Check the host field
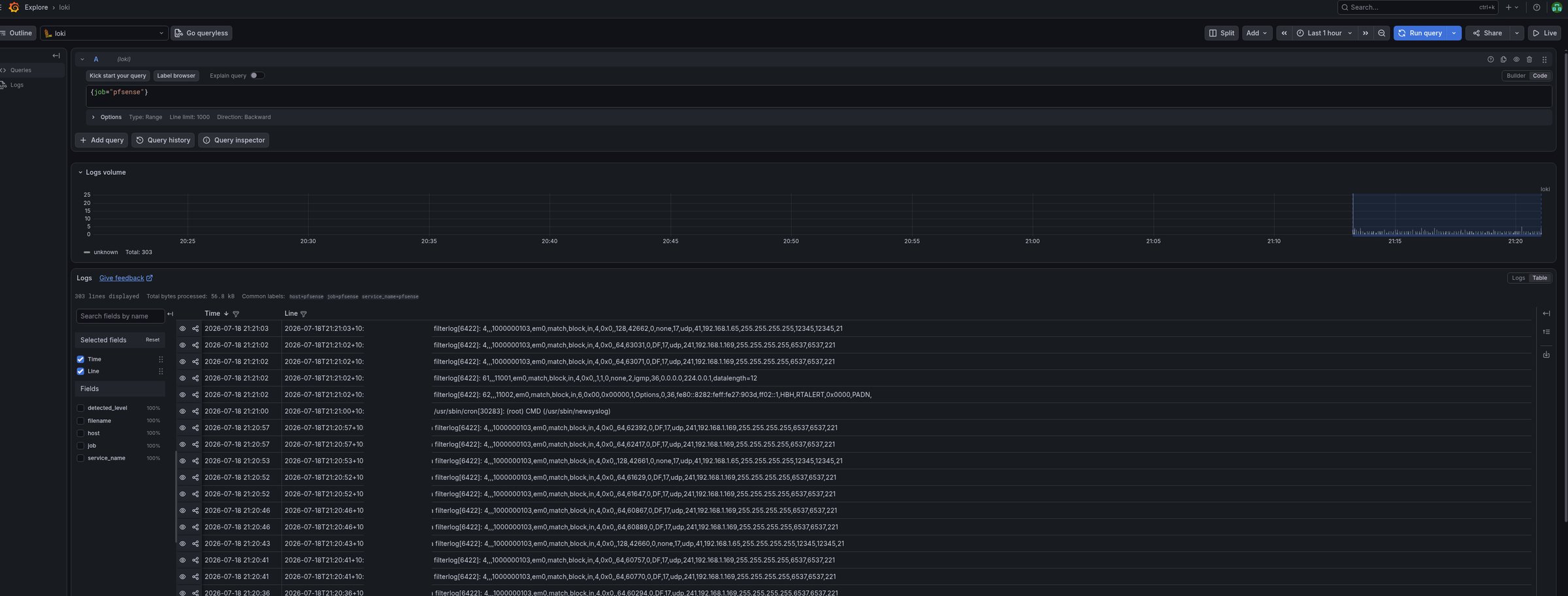The height and width of the screenshot is (596, 1568). 80,433
